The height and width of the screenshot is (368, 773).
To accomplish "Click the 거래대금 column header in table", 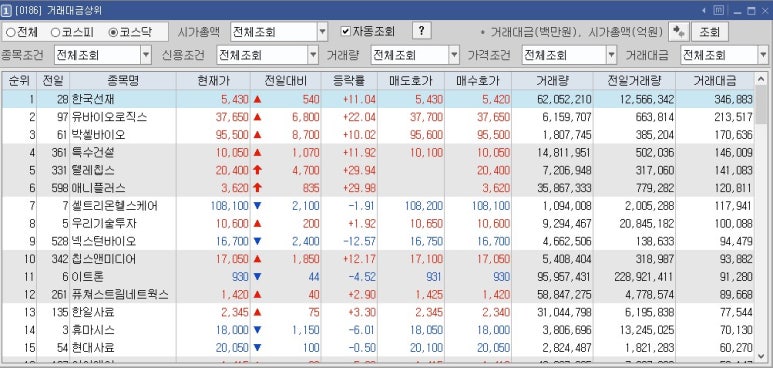I will tap(714, 81).
